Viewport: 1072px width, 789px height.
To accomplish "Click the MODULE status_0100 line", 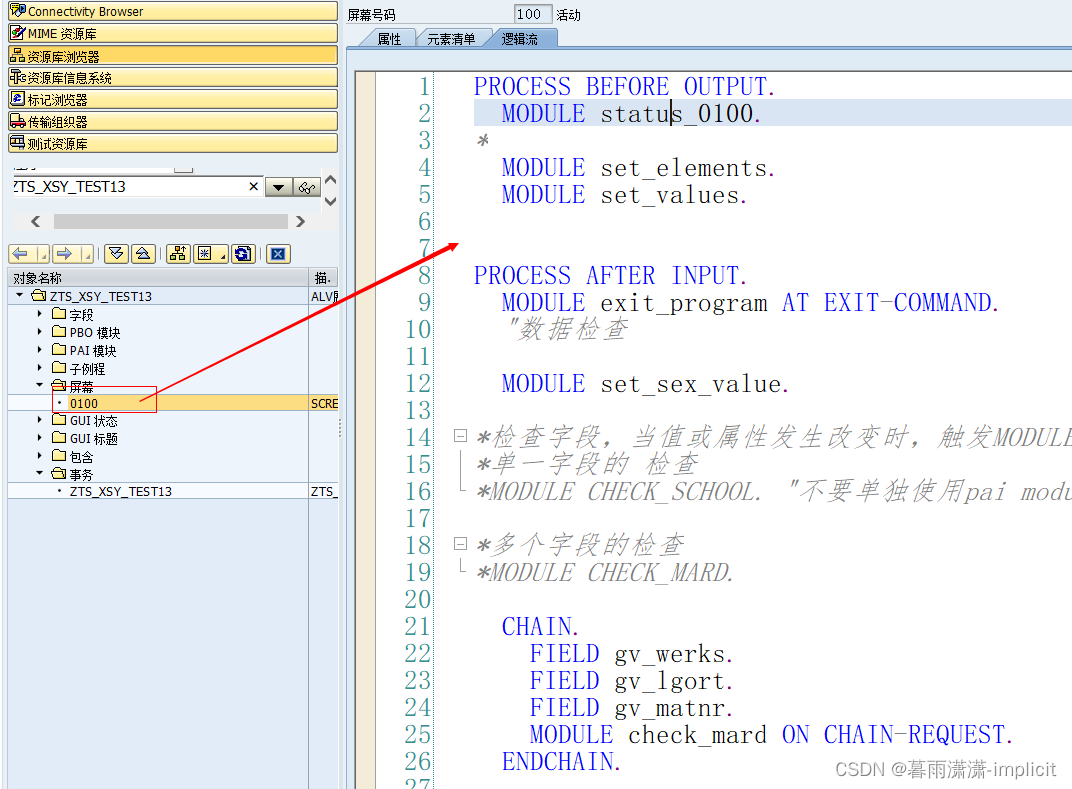I will (630, 113).
